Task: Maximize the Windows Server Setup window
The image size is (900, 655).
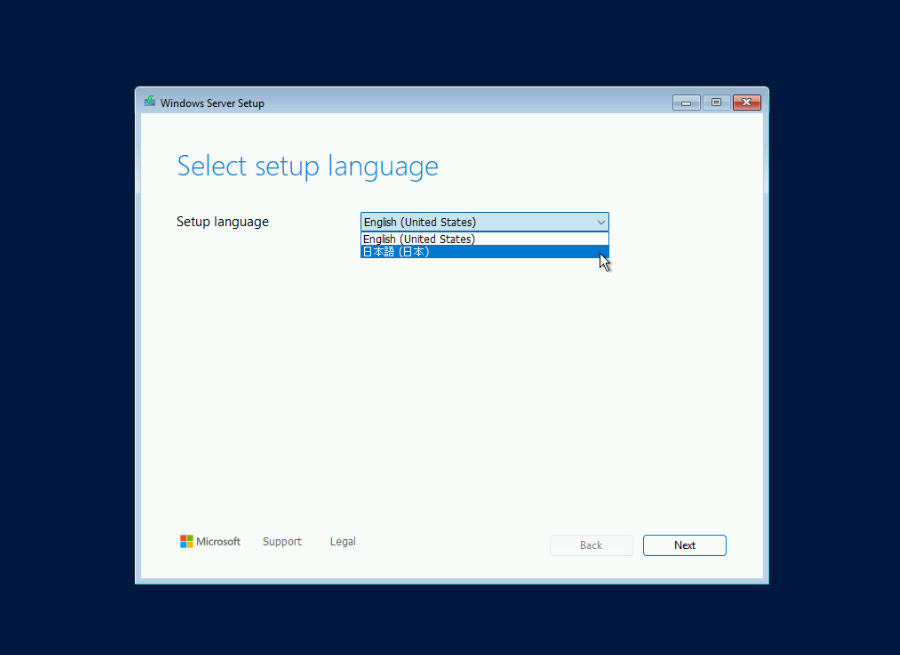Action: pos(716,103)
